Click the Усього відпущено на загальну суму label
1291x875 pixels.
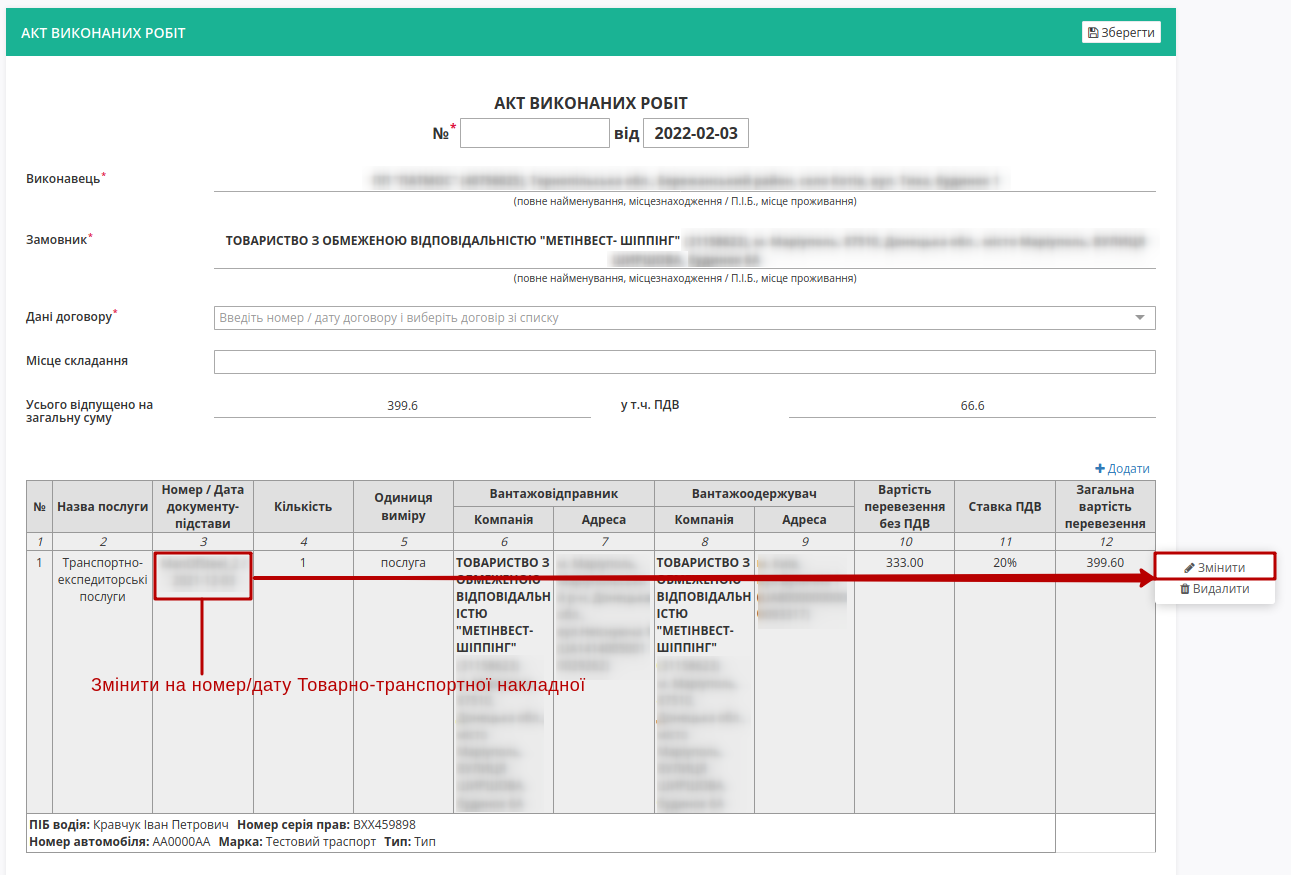pyautogui.click(x=90, y=411)
